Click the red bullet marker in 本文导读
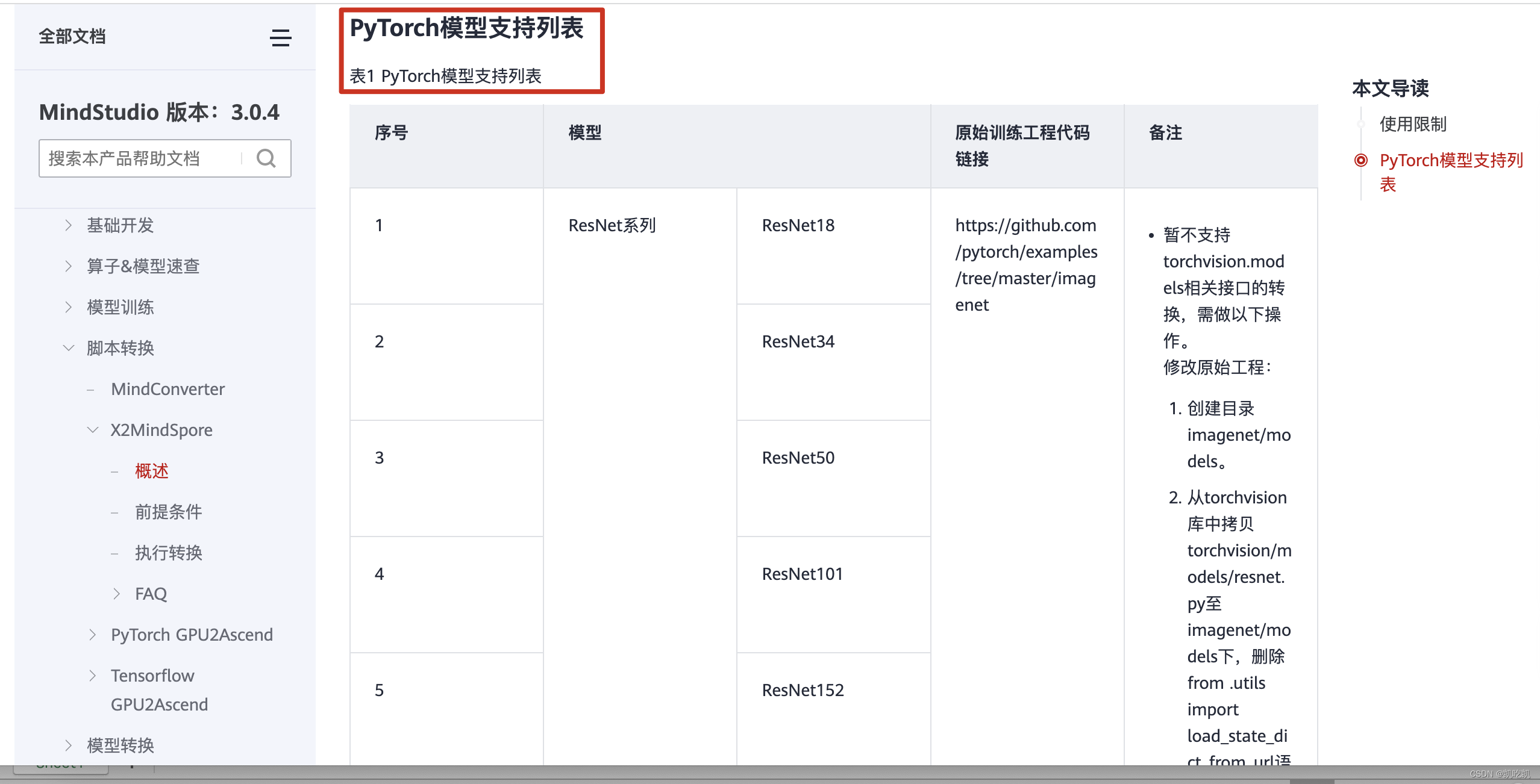1540x784 pixels. pos(1360,160)
